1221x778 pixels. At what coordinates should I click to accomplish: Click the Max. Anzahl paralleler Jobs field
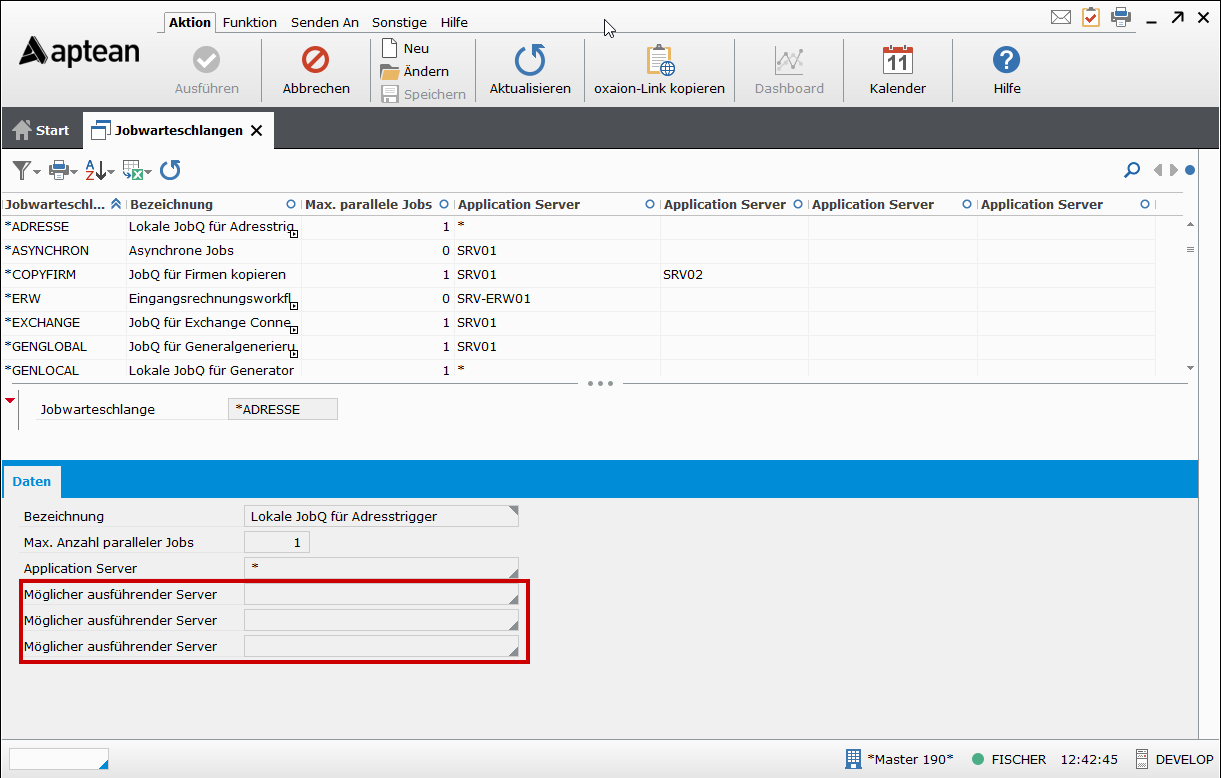(277, 542)
